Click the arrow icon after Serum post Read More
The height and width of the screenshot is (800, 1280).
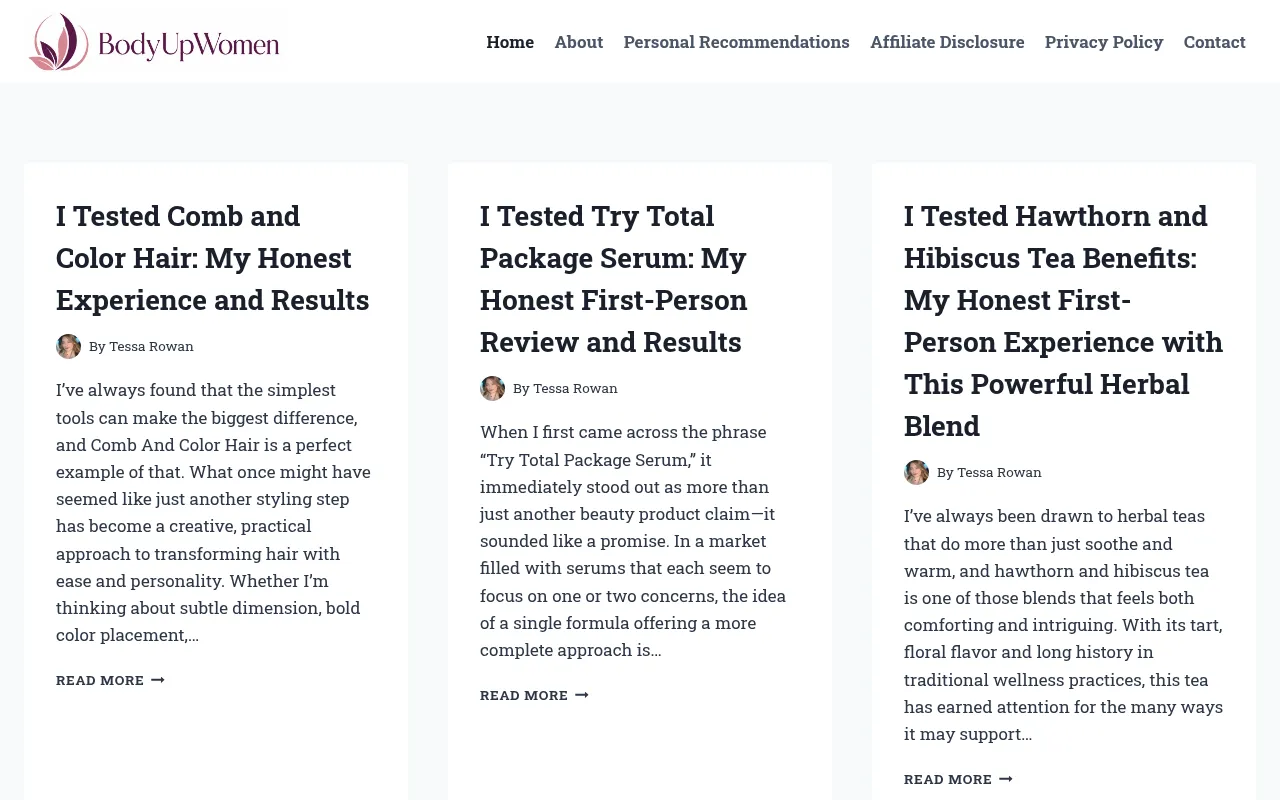[582, 695]
